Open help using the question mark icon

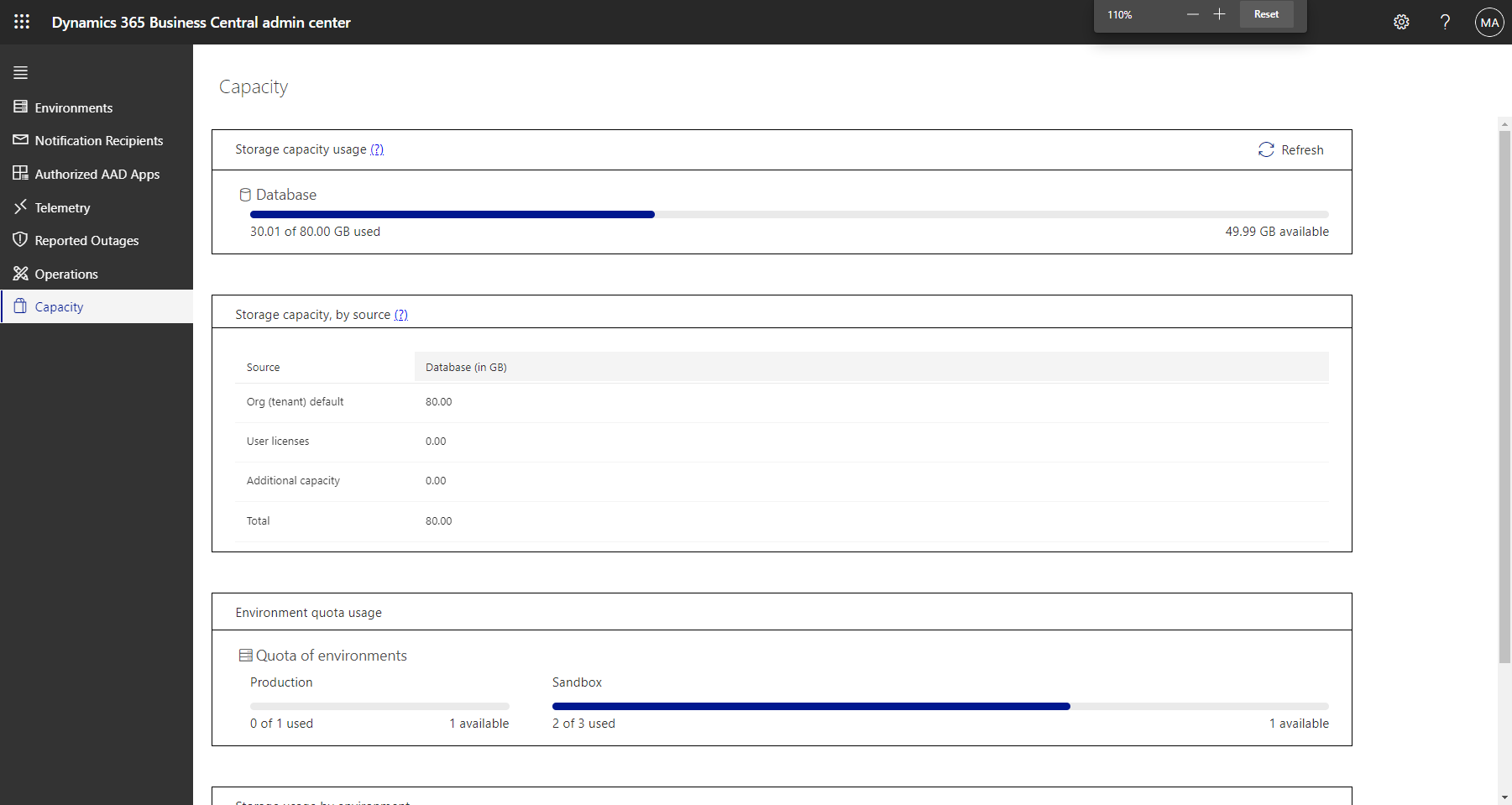coord(1445,22)
